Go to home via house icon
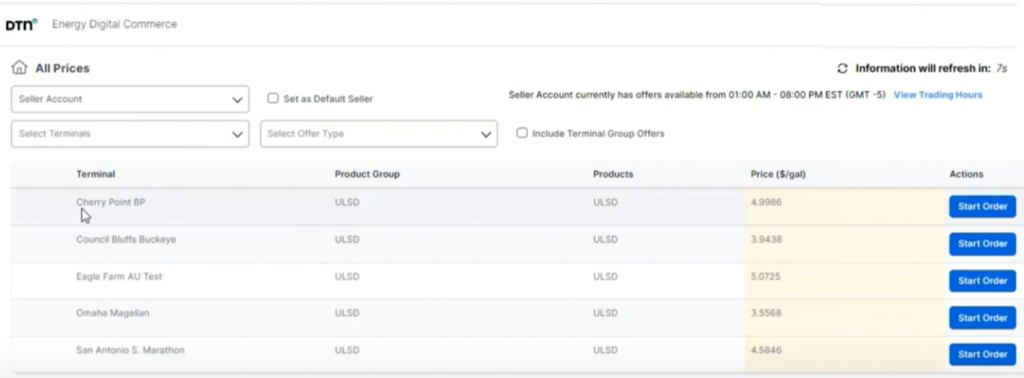 (x=20, y=67)
